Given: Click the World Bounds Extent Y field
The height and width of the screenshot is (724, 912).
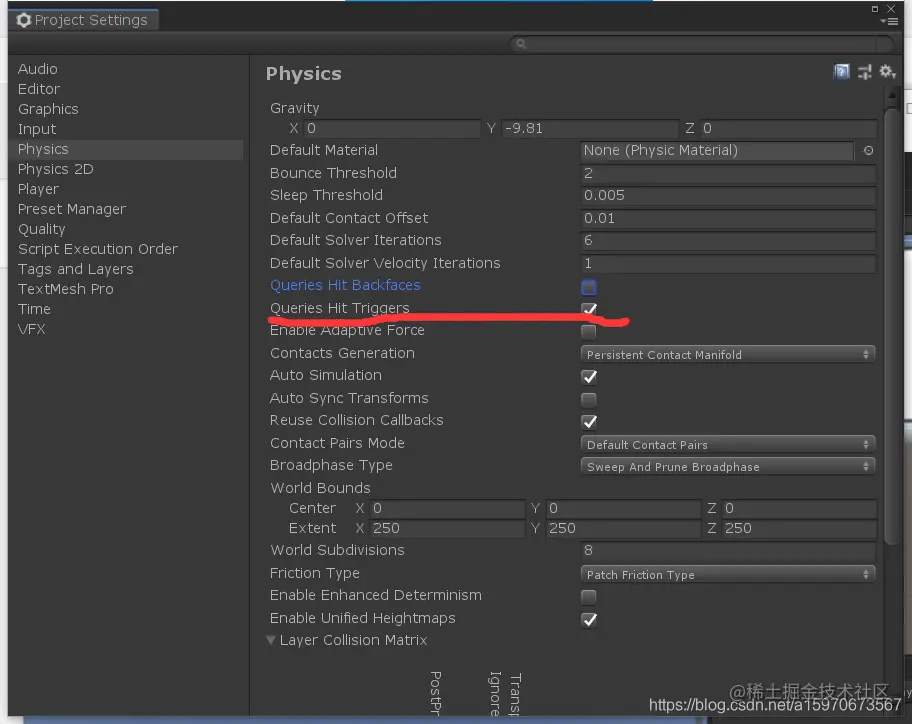Looking at the screenshot, I should point(624,529).
